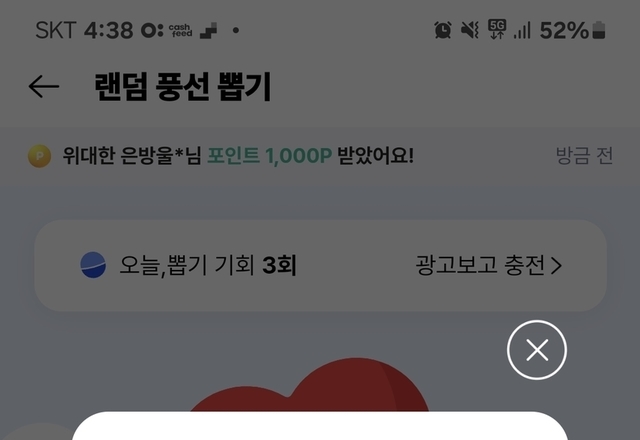Tap the cash feed notification icon
This screenshot has height=440, width=640.
click(180, 30)
